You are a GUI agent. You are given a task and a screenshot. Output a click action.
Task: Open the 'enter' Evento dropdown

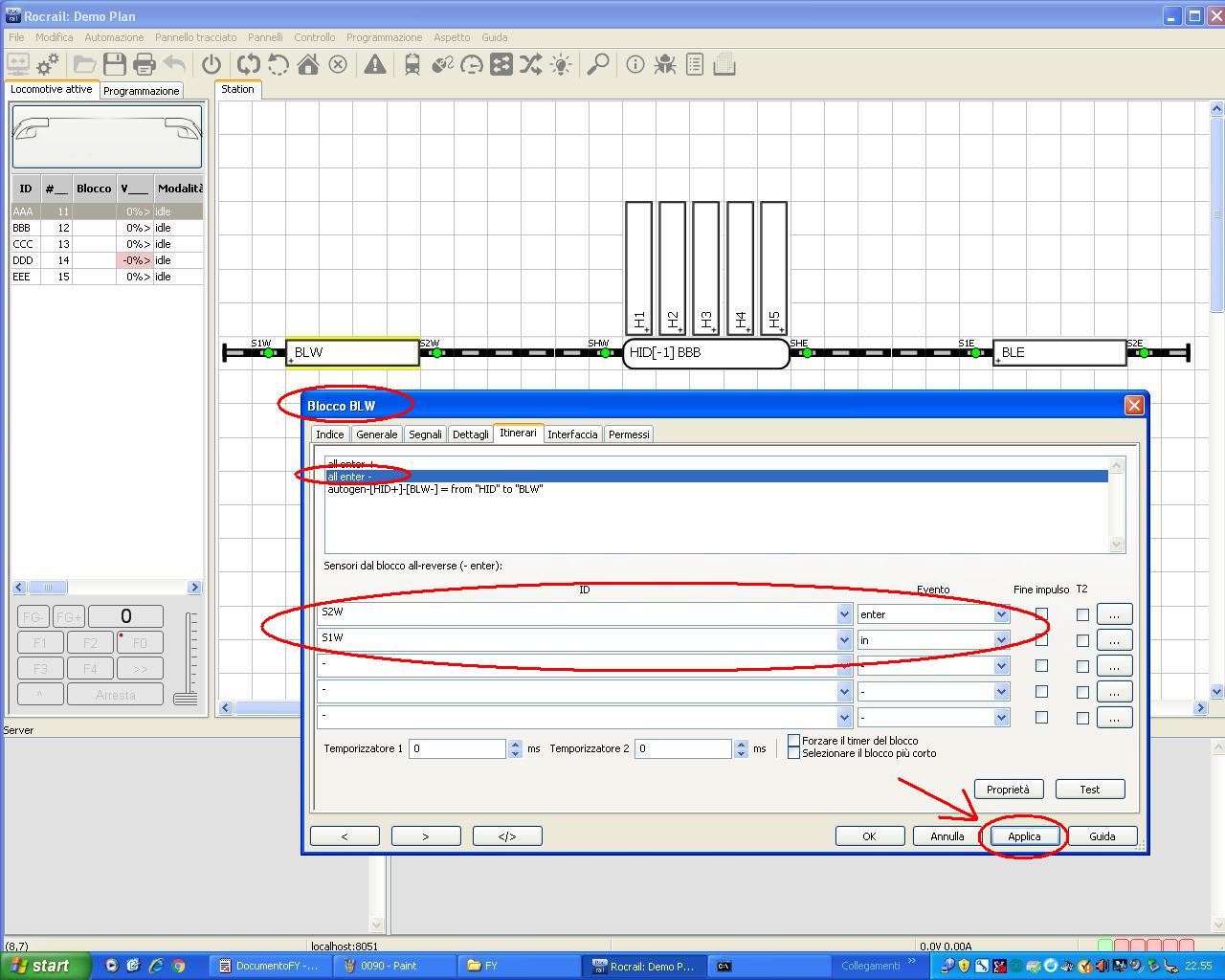[x=1002, y=614]
